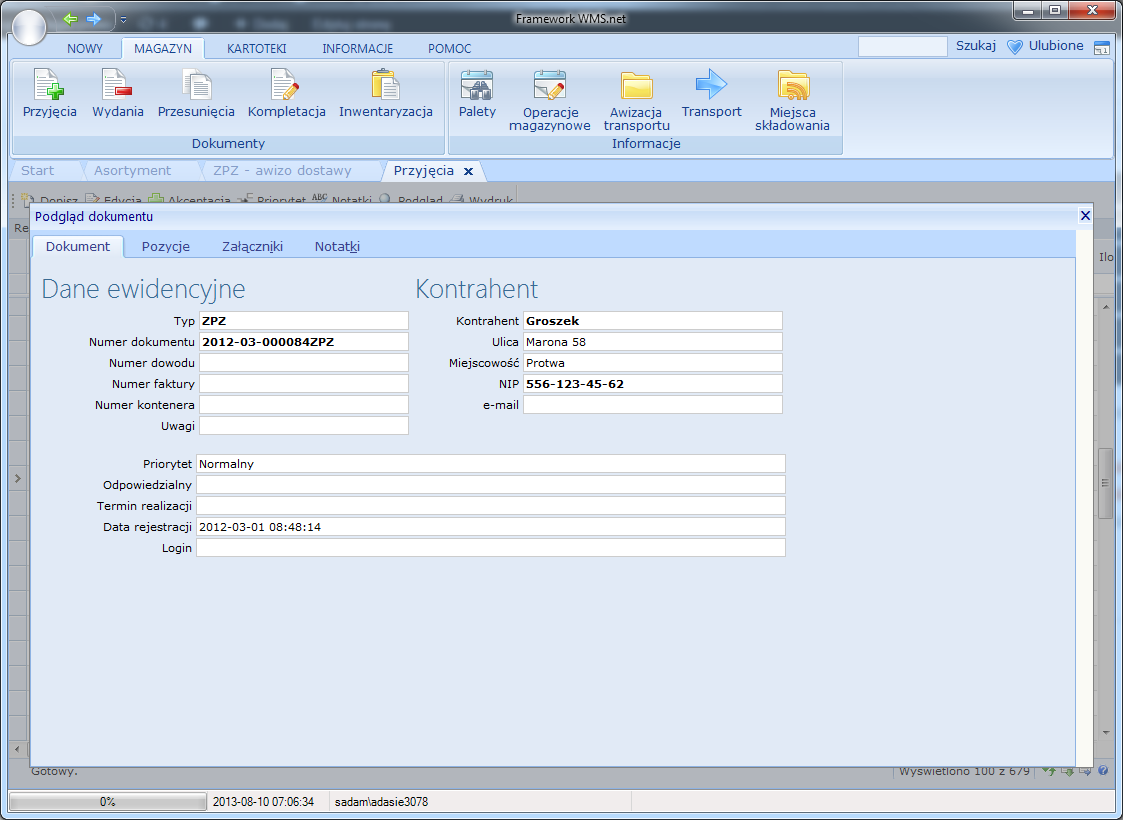Viewport: 1123px width, 820px height.
Task: Expand the quick access toolbar dropdown
Action: [x=123, y=19]
